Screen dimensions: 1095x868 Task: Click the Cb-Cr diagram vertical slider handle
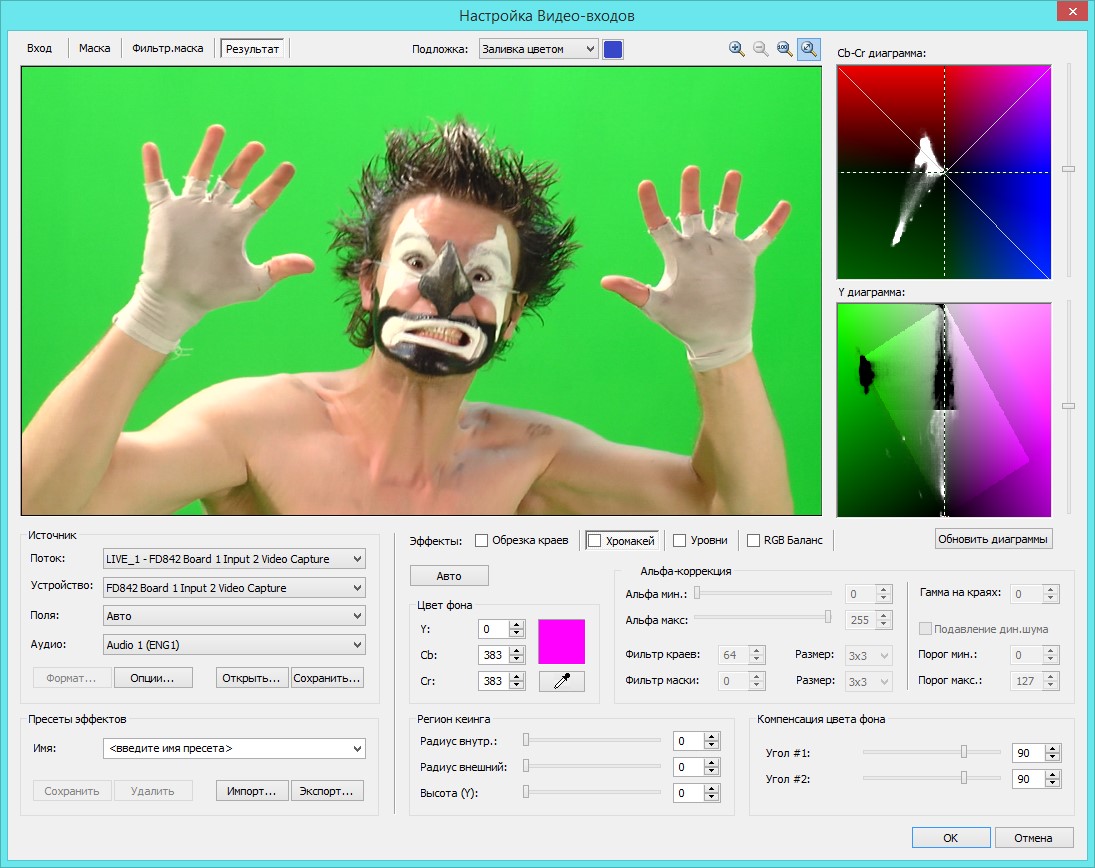(1068, 169)
